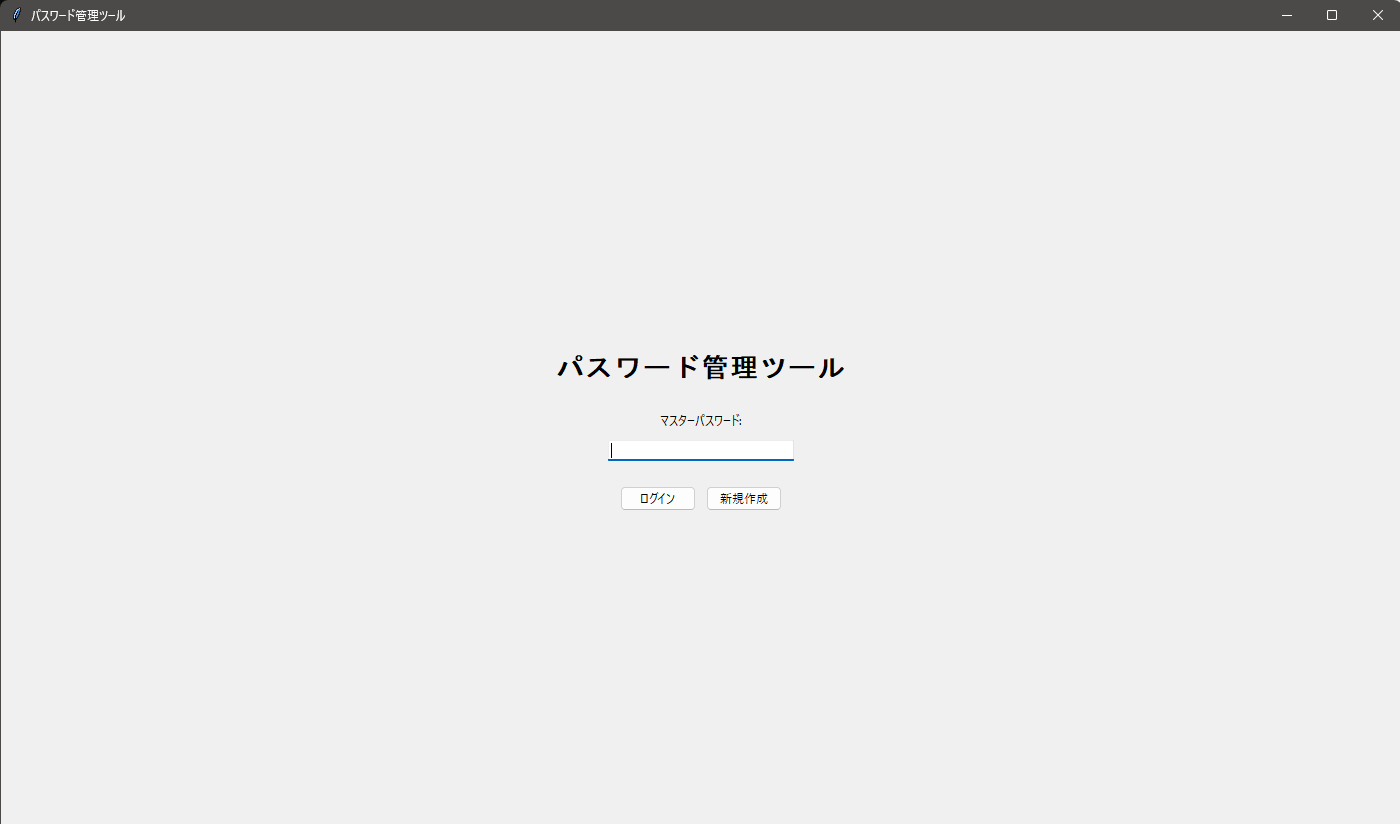Maximize the パスワード管理ツール window
Image resolution: width=1400 pixels, height=824 pixels.
coord(1332,15)
